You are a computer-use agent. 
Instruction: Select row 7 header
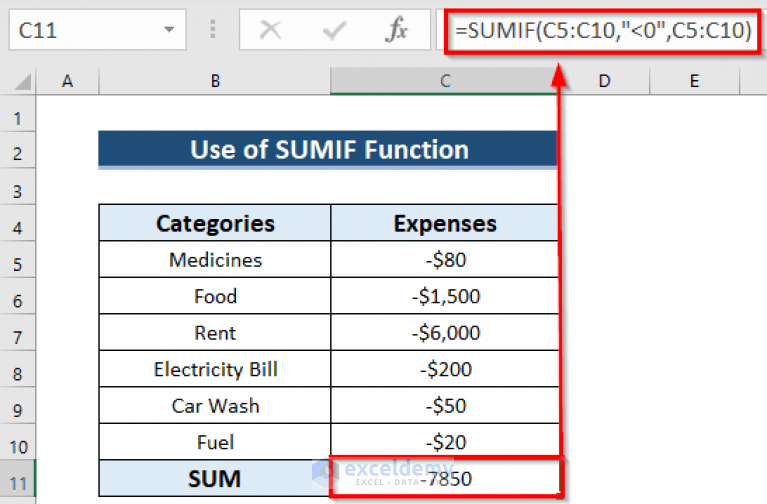pos(18,333)
